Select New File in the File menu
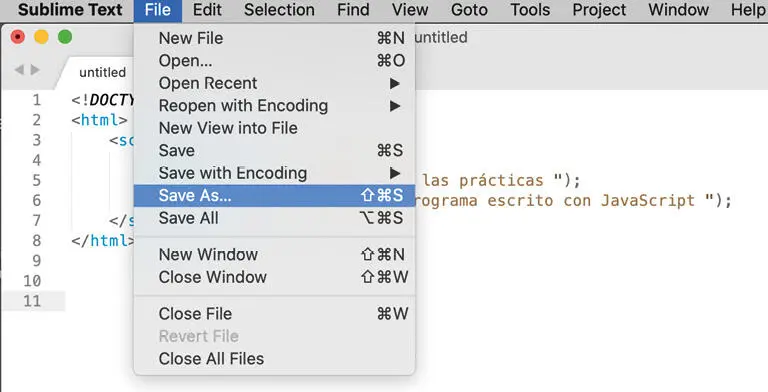The height and width of the screenshot is (392, 768). coord(274,38)
